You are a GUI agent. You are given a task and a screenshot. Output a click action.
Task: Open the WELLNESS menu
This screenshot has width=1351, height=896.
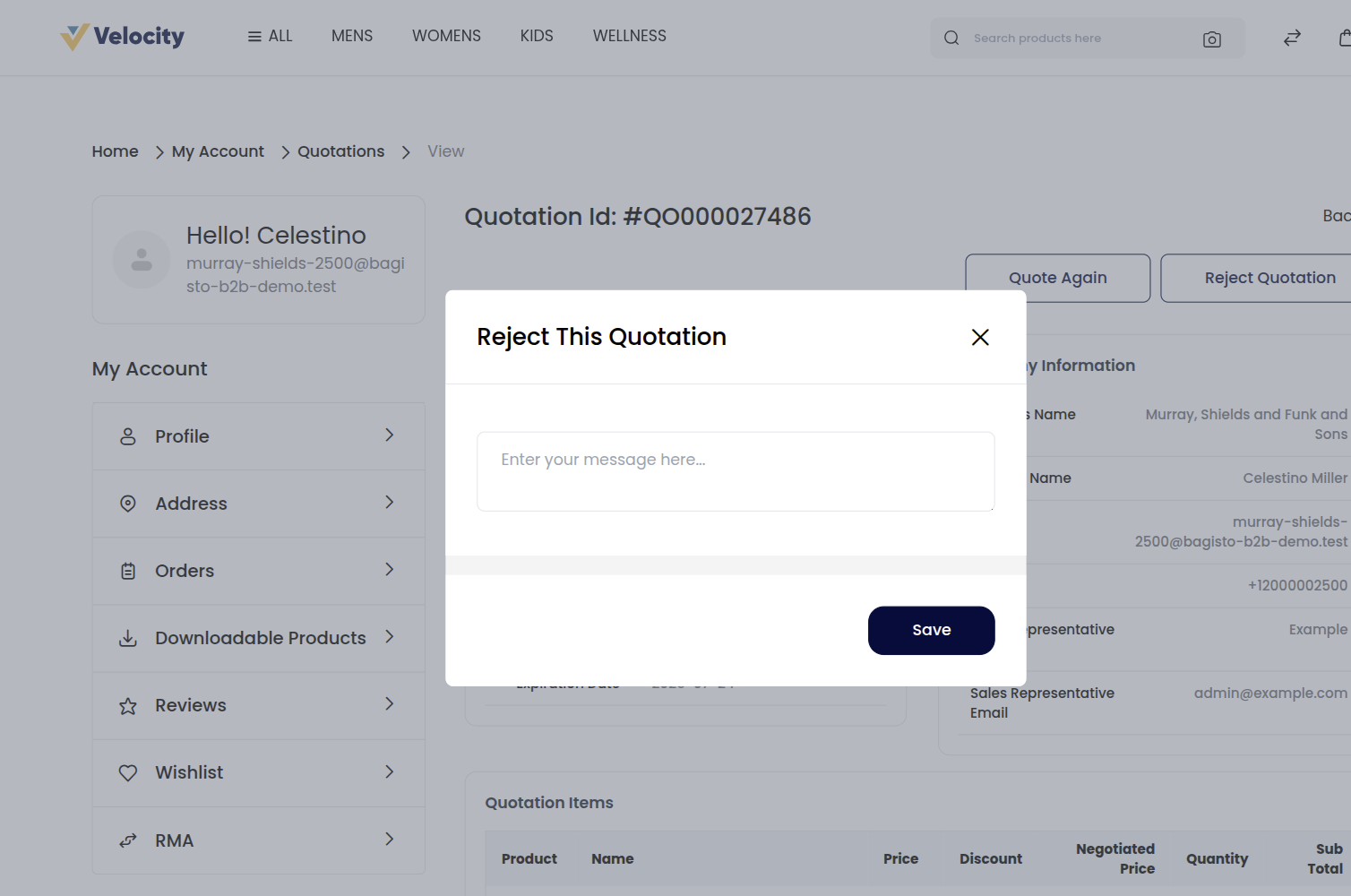630,36
